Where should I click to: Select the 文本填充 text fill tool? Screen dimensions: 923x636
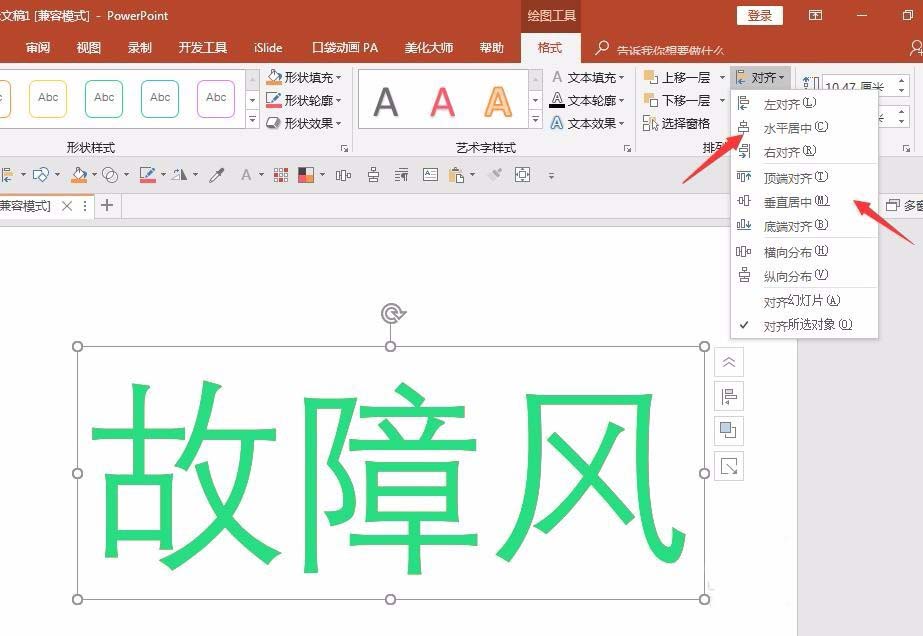click(x=586, y=76)
